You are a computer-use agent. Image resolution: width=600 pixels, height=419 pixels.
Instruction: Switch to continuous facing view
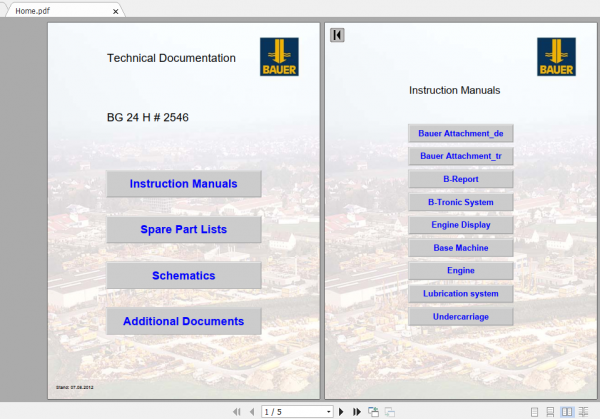[x=583, y=412]
